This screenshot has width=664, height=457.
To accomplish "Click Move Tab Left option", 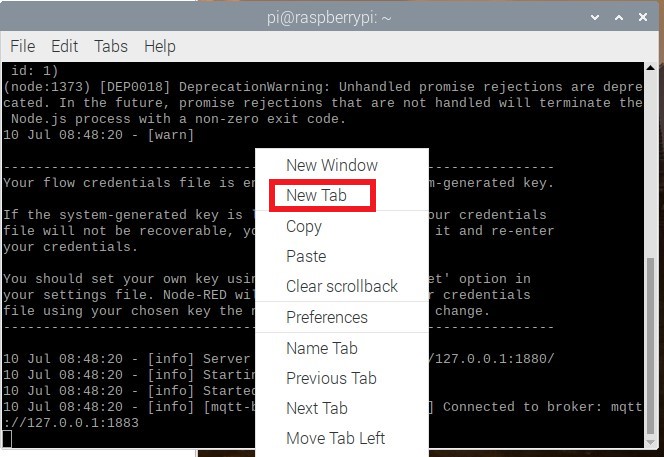I will coord(336,438).
